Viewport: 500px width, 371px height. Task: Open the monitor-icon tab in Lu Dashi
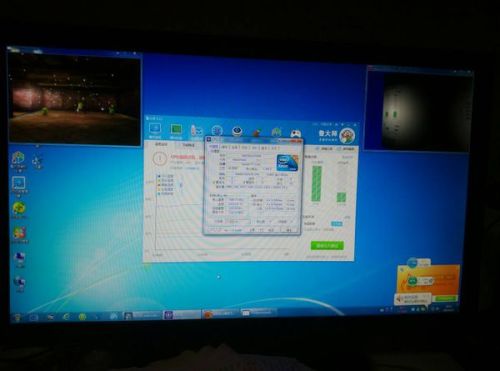(x=155, y=130)
